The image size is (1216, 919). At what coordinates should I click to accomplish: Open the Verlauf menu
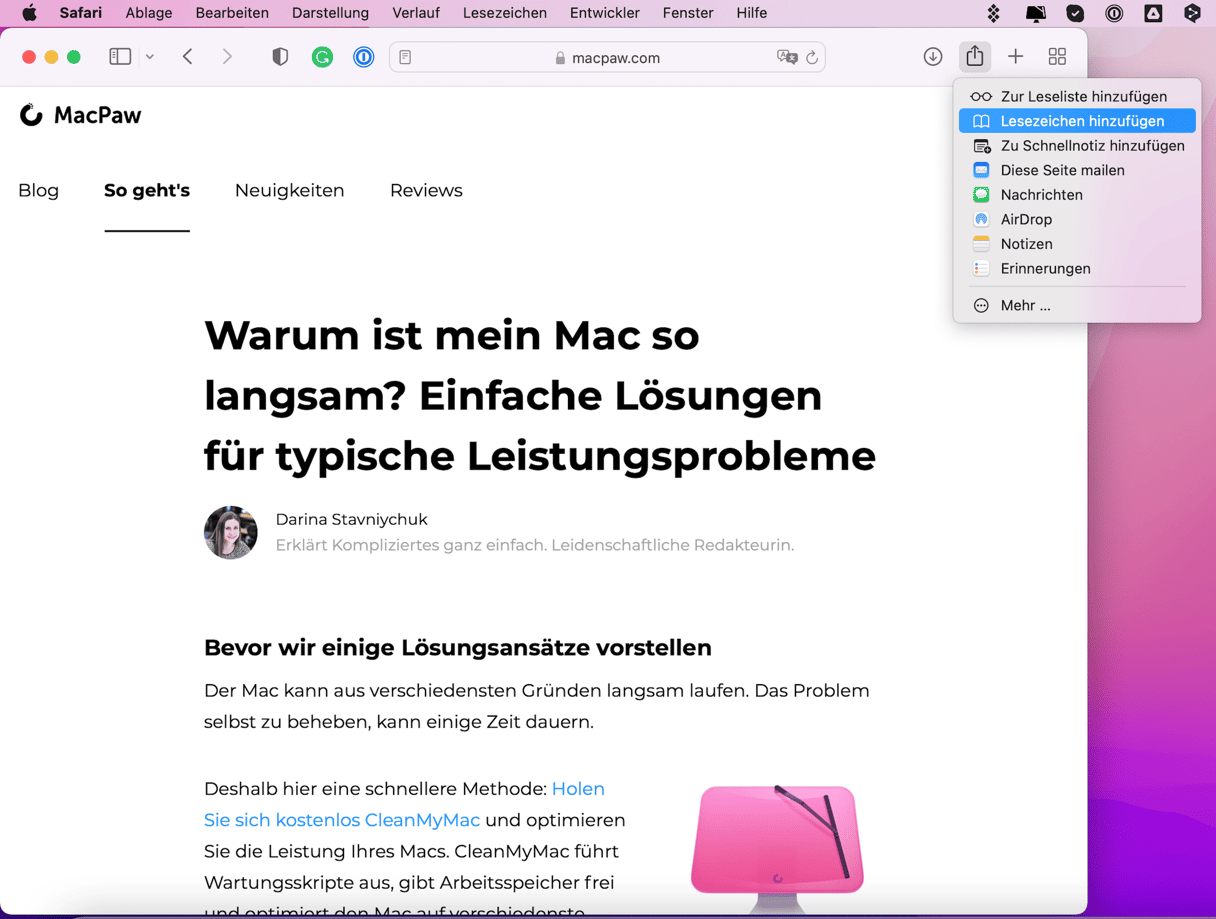[416, 13]
